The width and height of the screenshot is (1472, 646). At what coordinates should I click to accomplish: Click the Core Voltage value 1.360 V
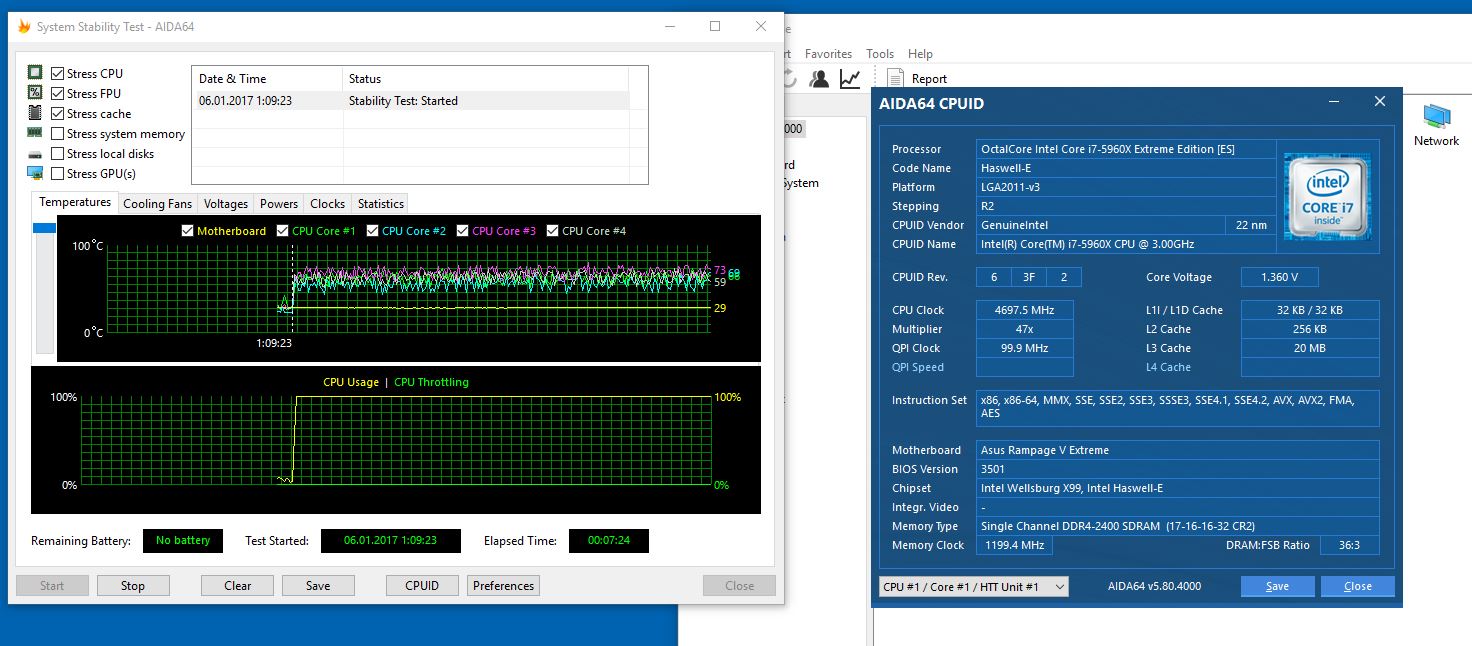pos(1280,277)
